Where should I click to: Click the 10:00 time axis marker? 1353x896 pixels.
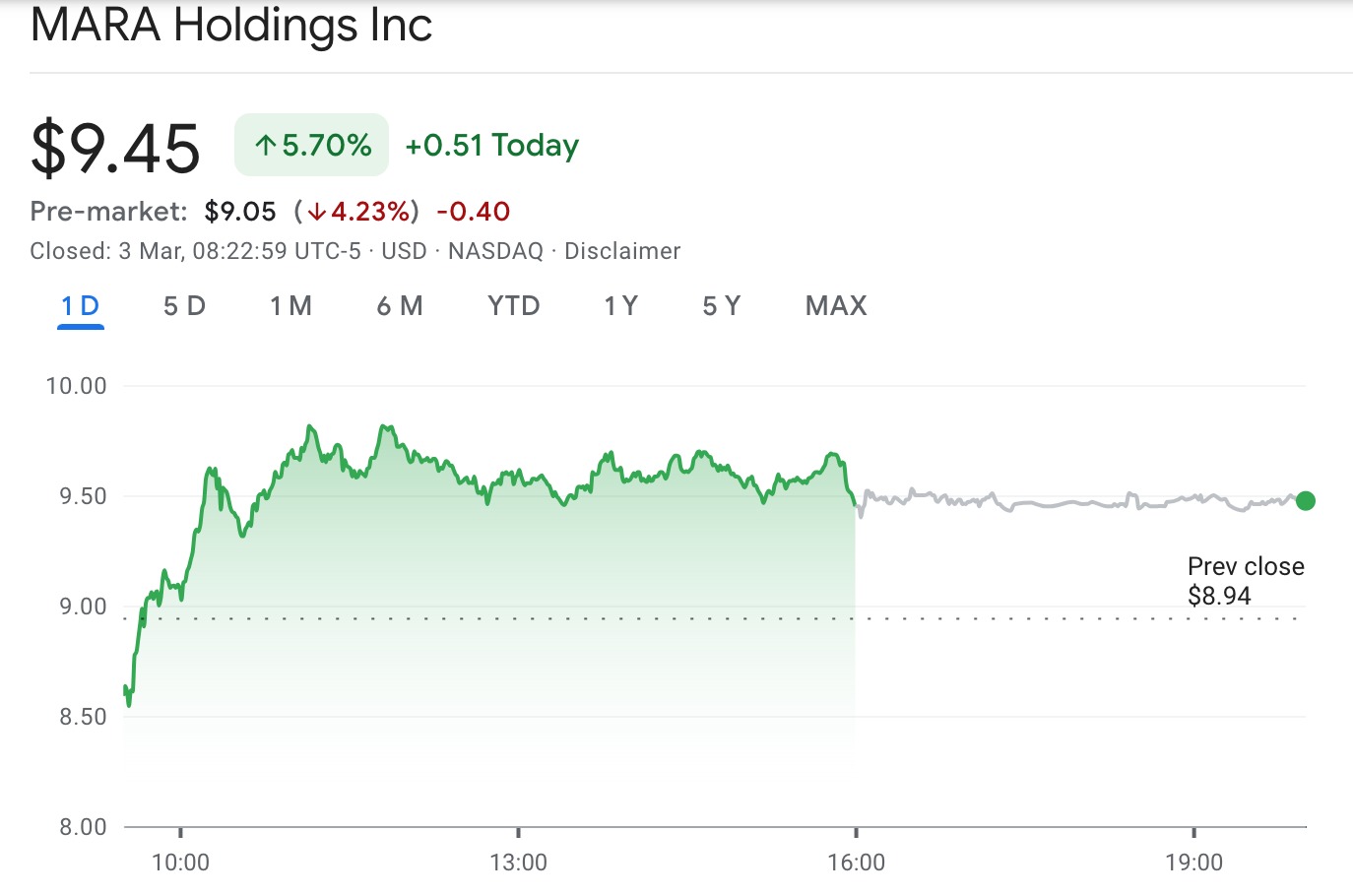coord(180,863)
